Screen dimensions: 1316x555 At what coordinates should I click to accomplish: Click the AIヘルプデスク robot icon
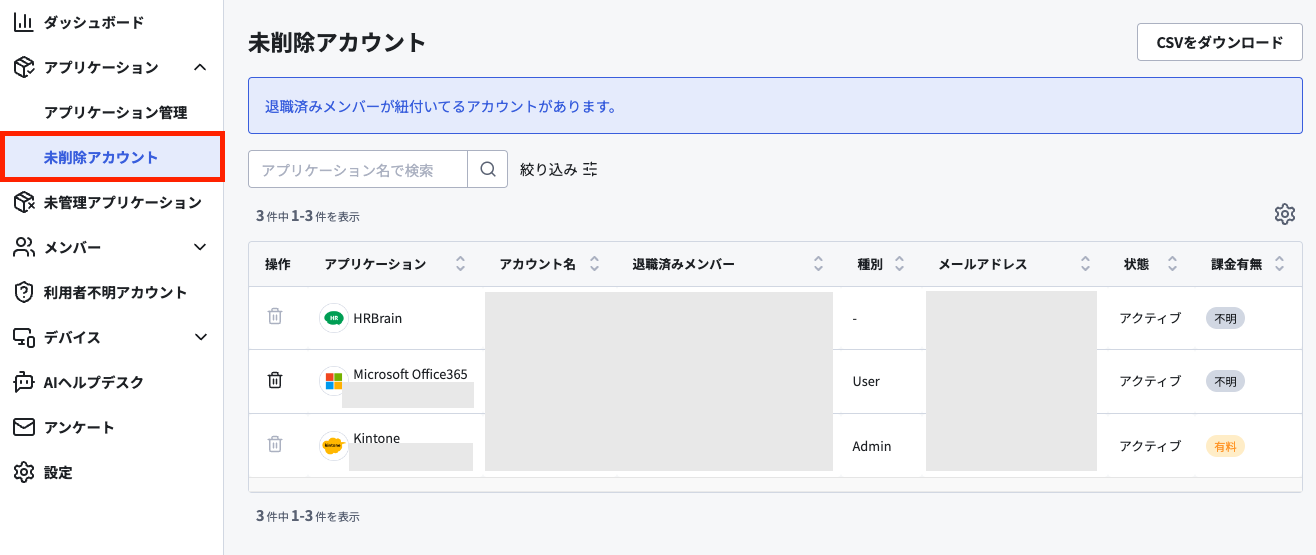pyautogui.click(x=24, y=382)
